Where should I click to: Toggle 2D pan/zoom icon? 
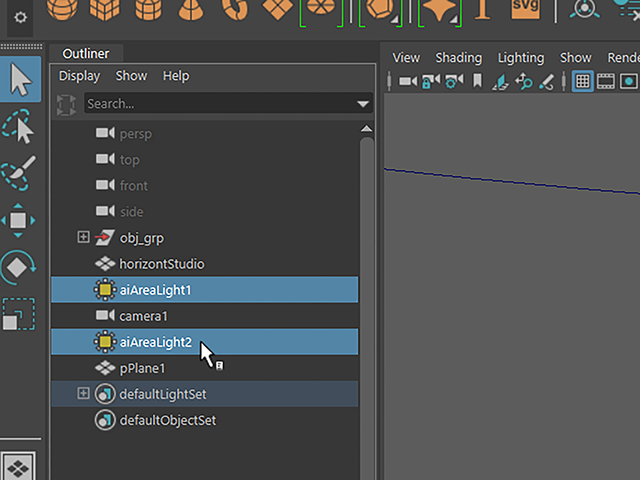click(523, 81)
